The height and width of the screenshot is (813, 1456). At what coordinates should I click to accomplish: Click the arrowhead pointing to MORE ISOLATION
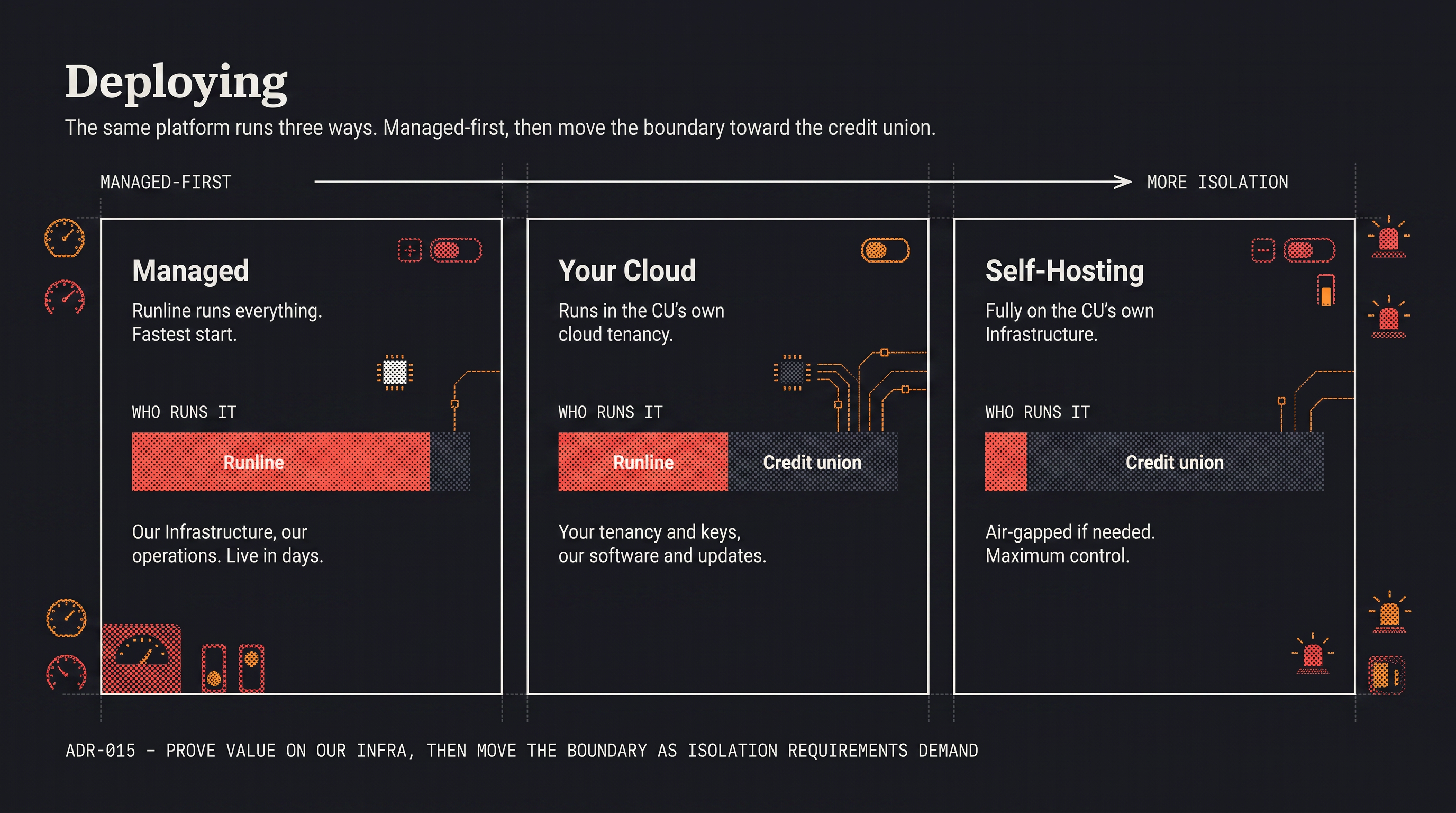[1123, 182]
